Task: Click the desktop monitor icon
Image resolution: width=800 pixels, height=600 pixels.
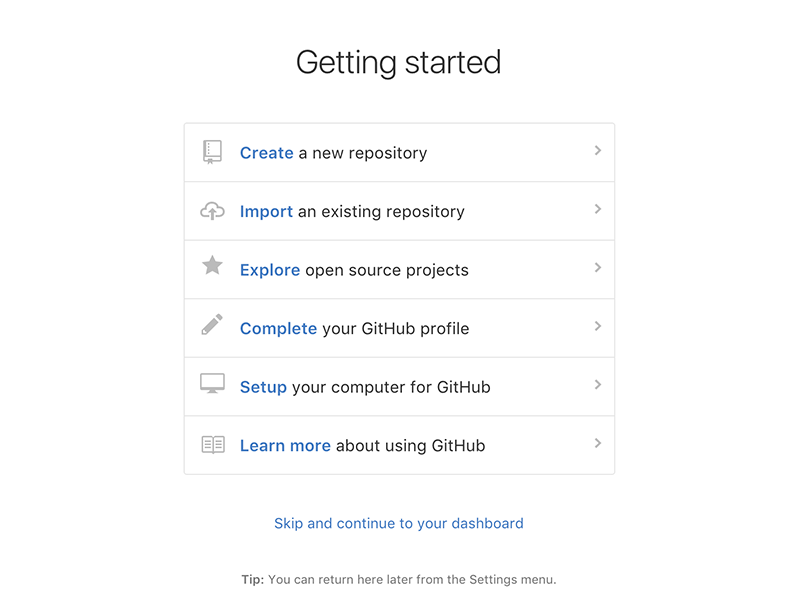Action: tap(212, 384)
